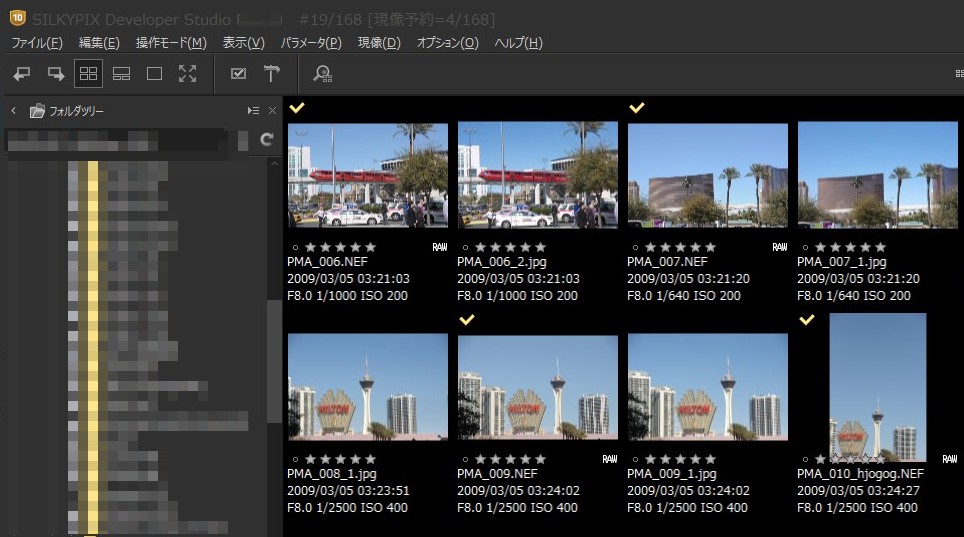Click the folder tree panel icon
Viewport: 964px width, 537px height.
37,111
